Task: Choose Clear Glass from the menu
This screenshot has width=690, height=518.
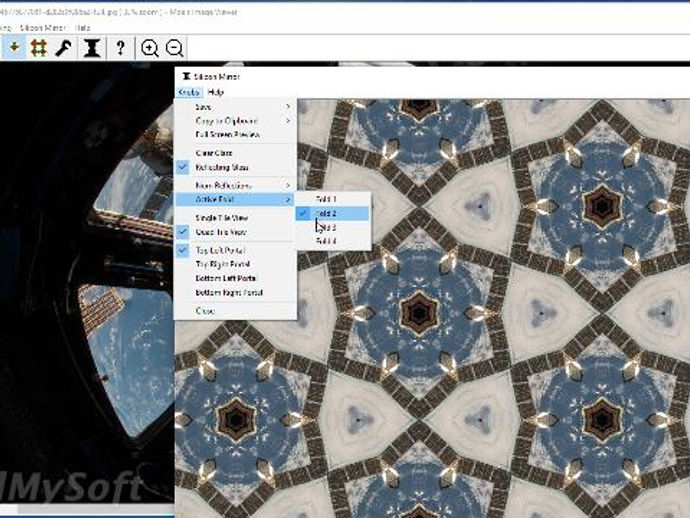Action: pyautogui.click(x=235, y=153)
